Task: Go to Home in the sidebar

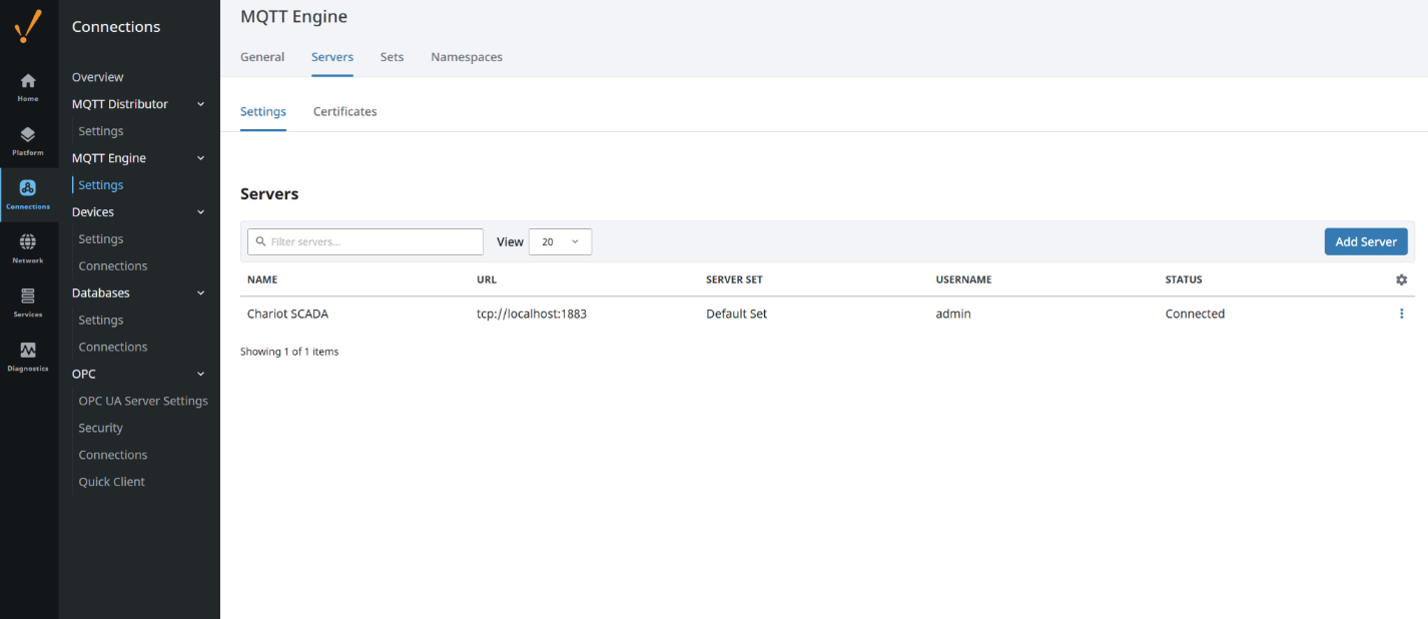Action: (x=28, y=87)
